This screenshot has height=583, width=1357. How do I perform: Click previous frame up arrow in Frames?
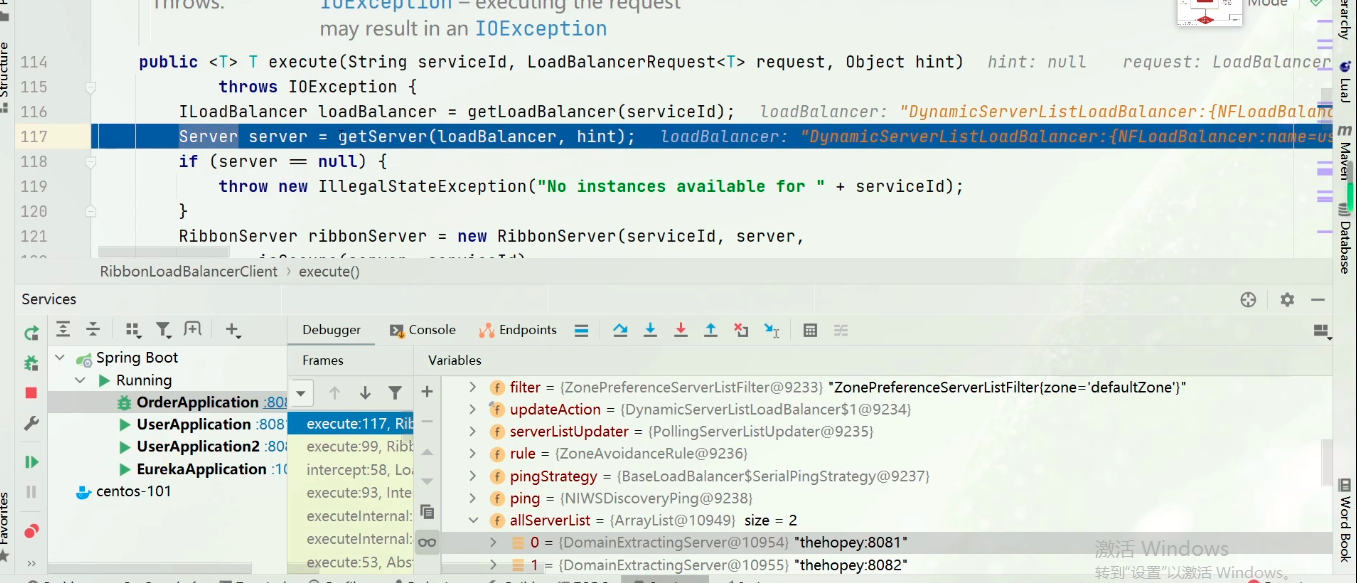335,393
